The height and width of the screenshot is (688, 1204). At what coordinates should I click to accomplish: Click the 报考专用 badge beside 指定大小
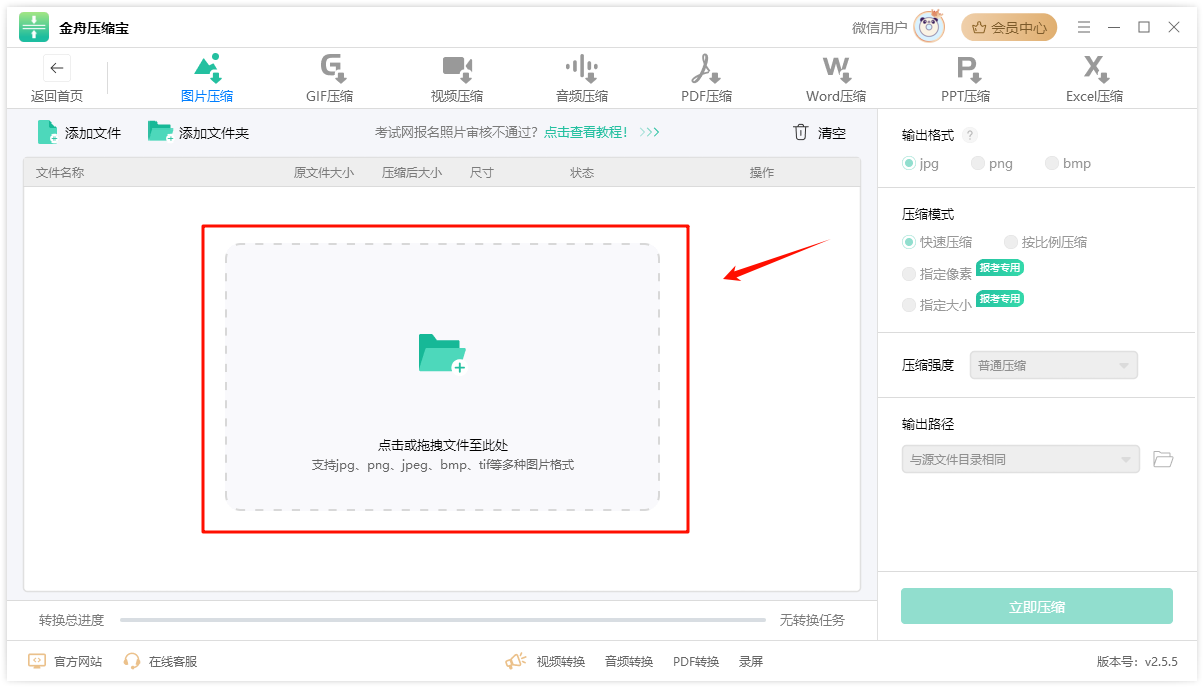click(x=1000, y=298)
